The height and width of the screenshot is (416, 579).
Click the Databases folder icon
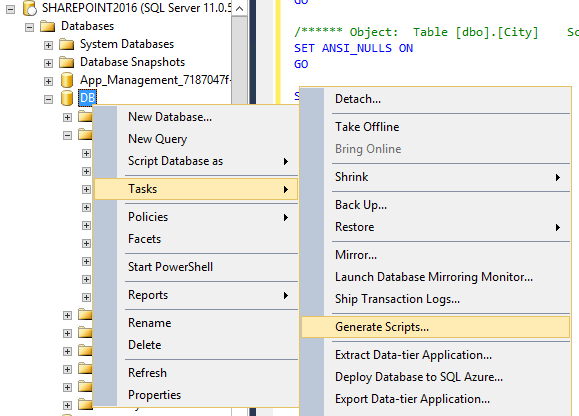click(47, 26)
